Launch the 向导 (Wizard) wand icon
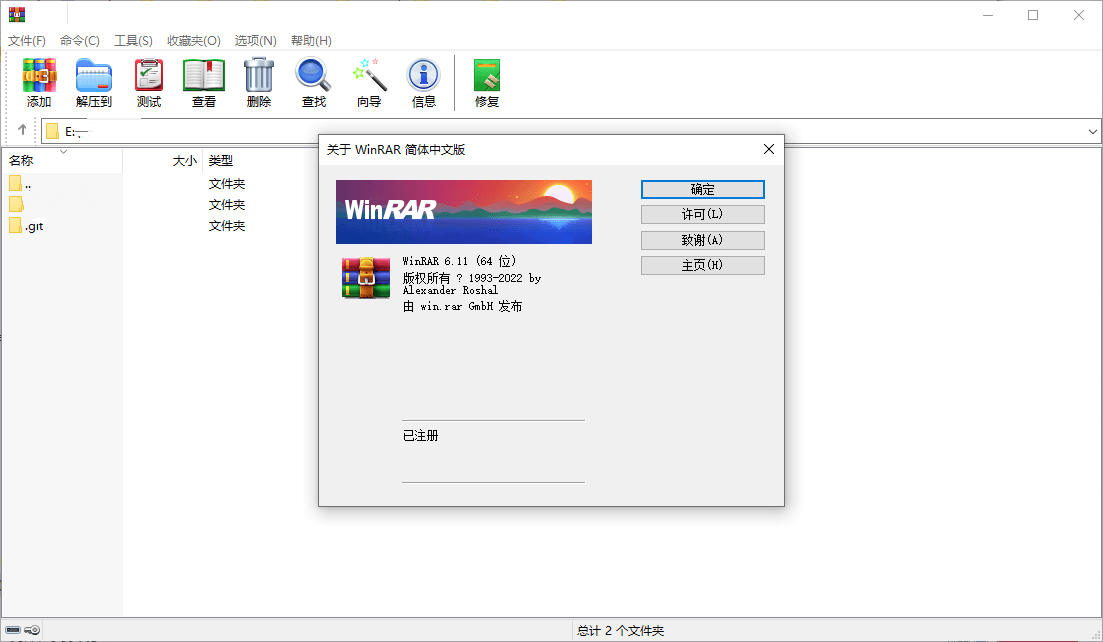This screenshot has height=642, width=1103. coord(369,82)
